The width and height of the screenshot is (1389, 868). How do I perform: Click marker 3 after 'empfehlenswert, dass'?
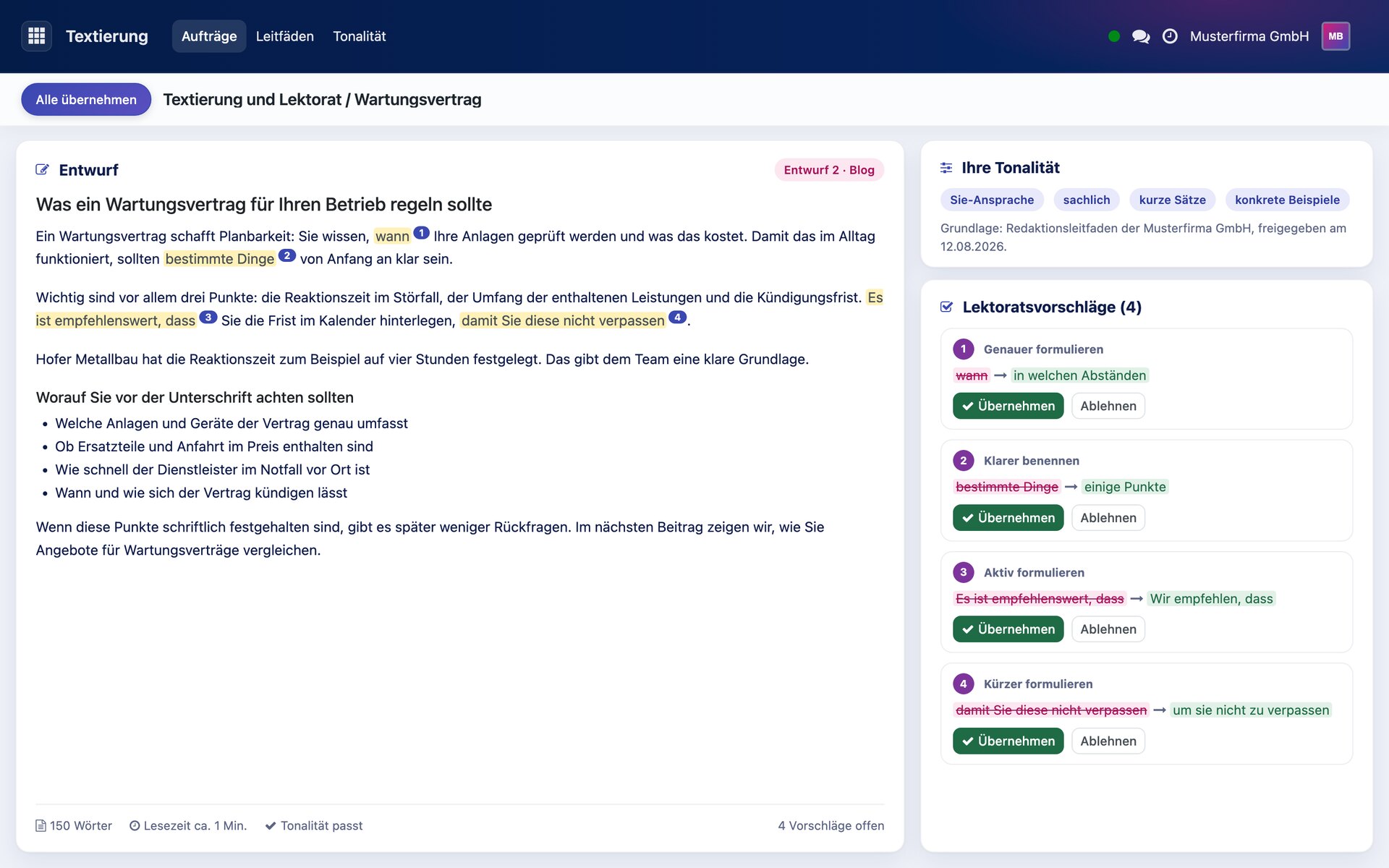[x=208, y=317]
